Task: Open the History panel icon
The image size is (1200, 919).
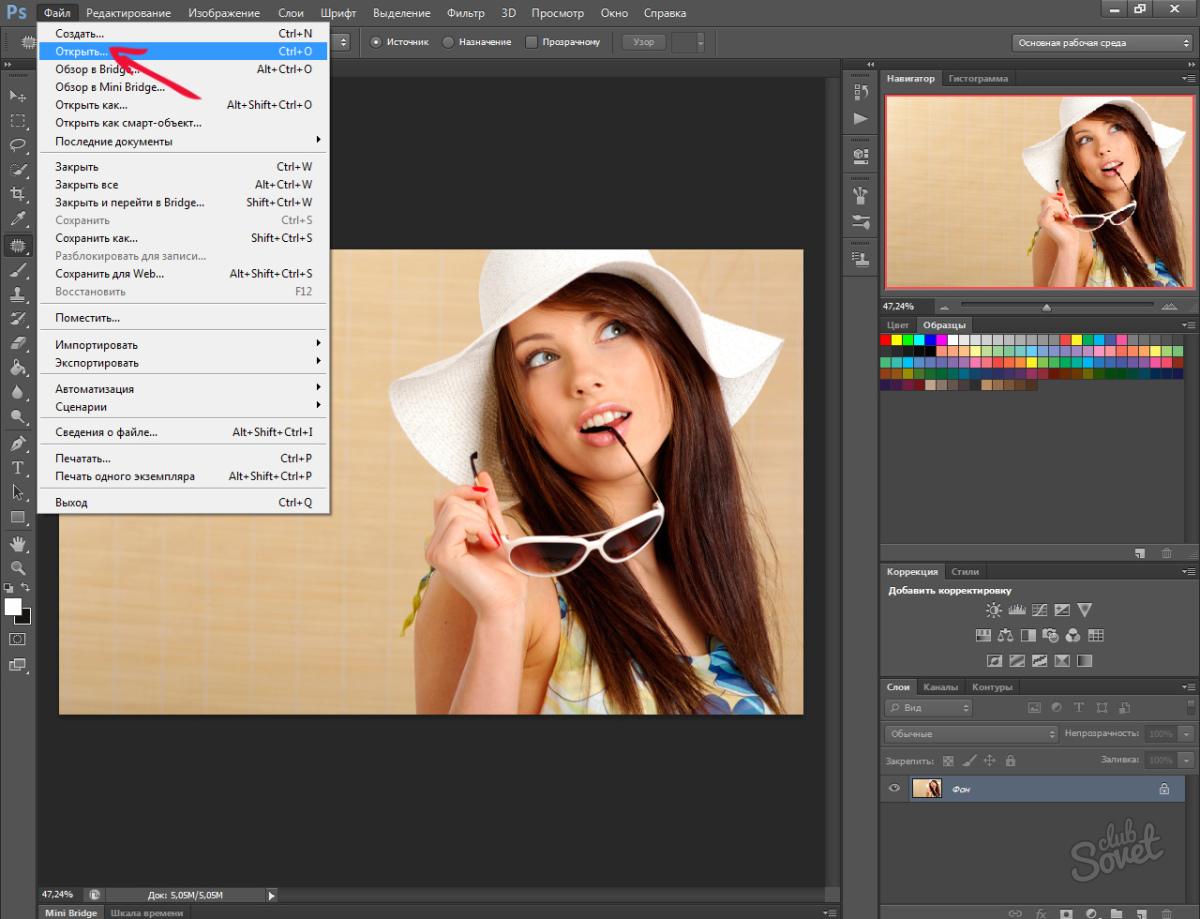Action: pyautogui.click(x=860, y=93)
